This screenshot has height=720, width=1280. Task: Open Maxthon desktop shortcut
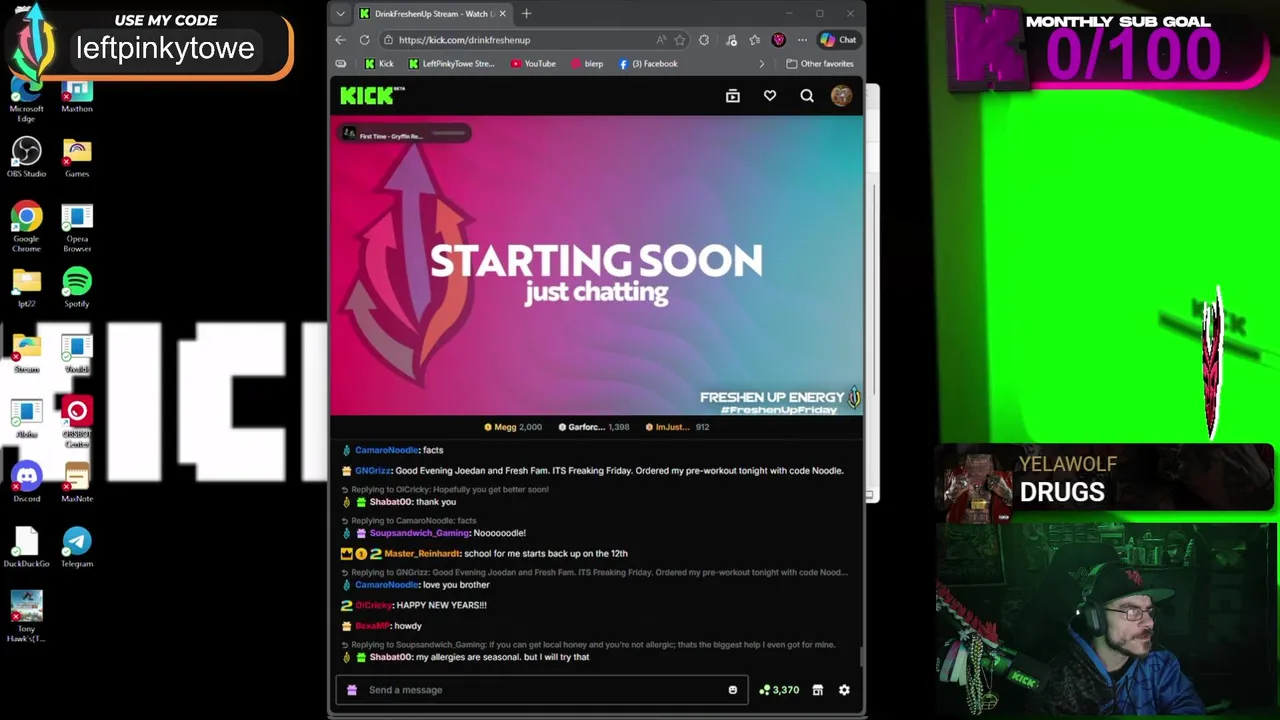point(77,95)
